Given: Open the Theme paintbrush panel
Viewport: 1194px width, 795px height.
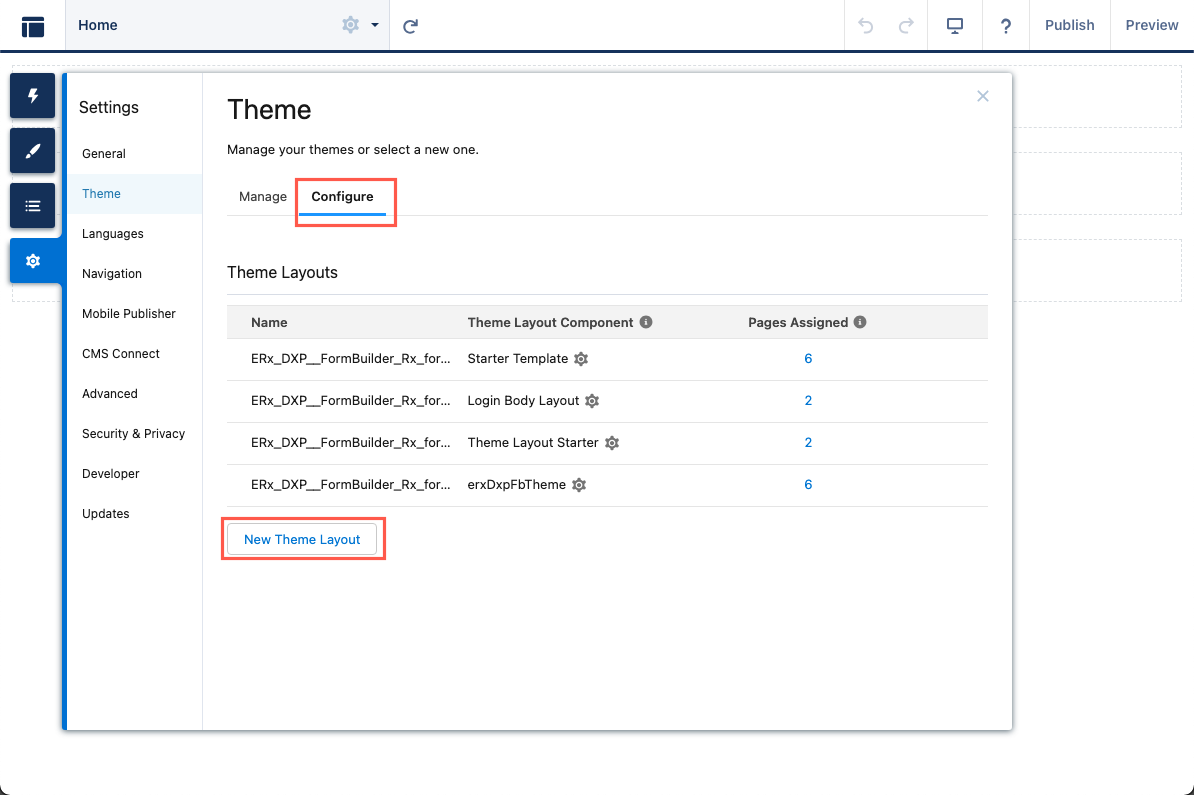Looking at the screenshot, I should click(33, 151).
